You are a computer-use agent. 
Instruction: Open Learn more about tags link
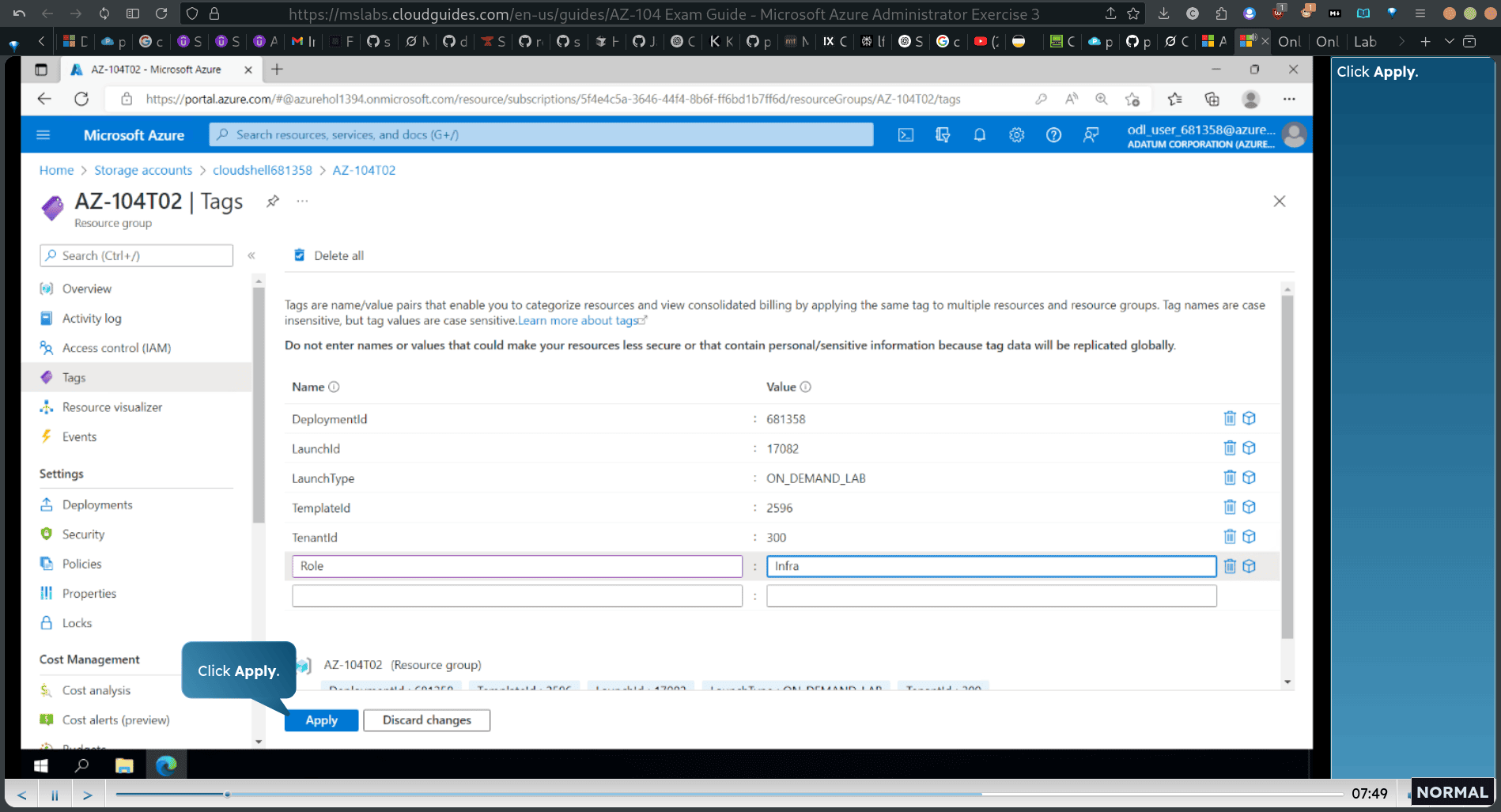582,320
